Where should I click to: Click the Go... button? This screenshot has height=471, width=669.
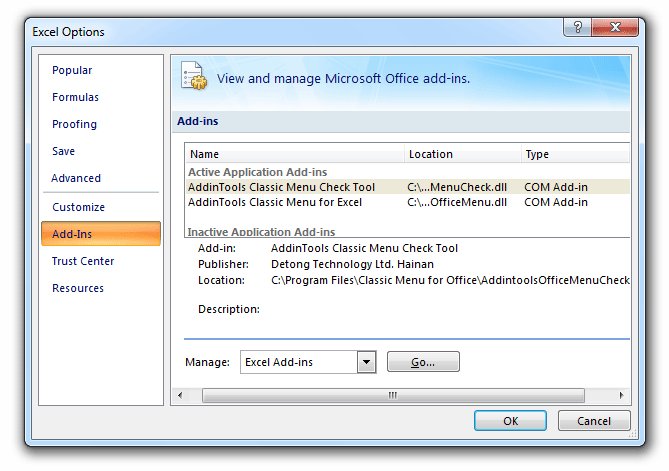point(423,362)
